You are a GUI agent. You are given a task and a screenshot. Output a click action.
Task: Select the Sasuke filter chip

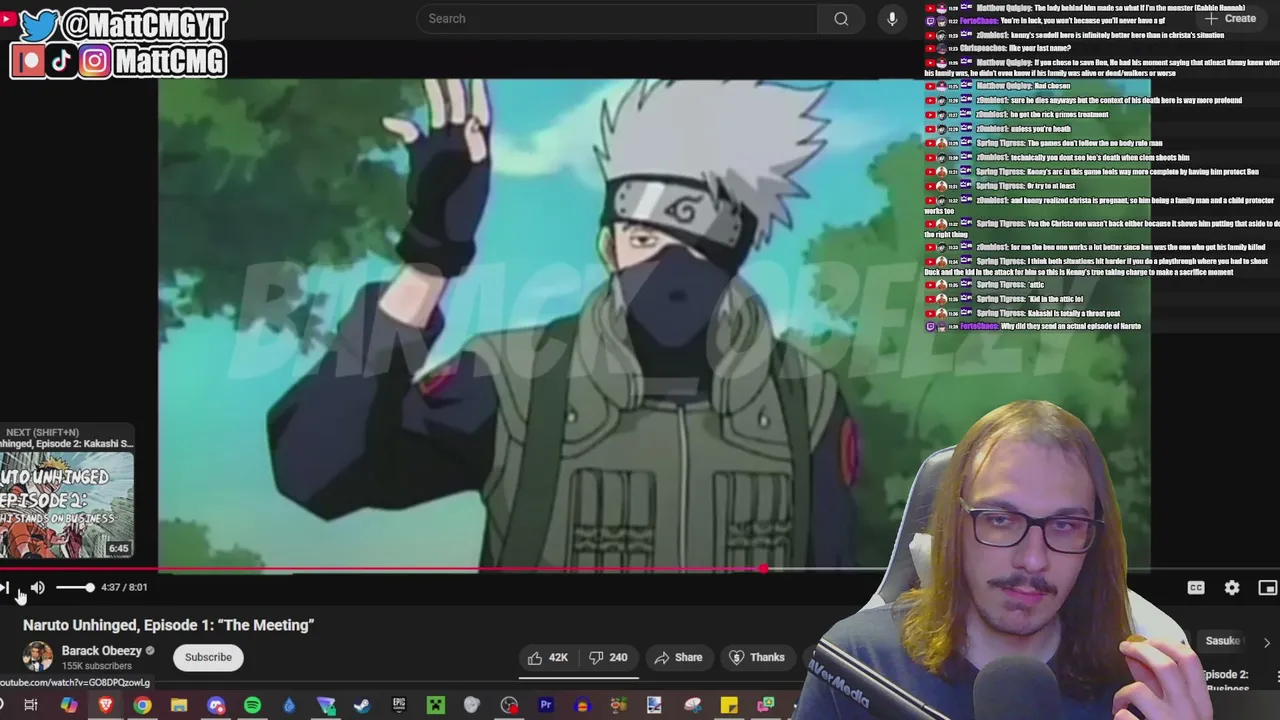point(1222,641)
